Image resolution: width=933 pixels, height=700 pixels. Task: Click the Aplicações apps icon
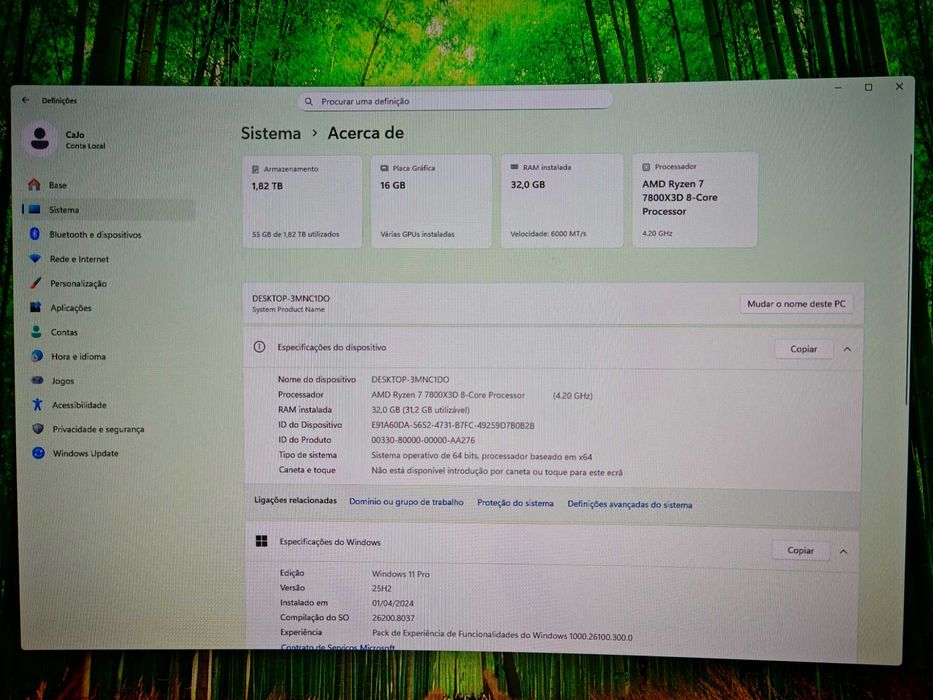pos(36,307)
